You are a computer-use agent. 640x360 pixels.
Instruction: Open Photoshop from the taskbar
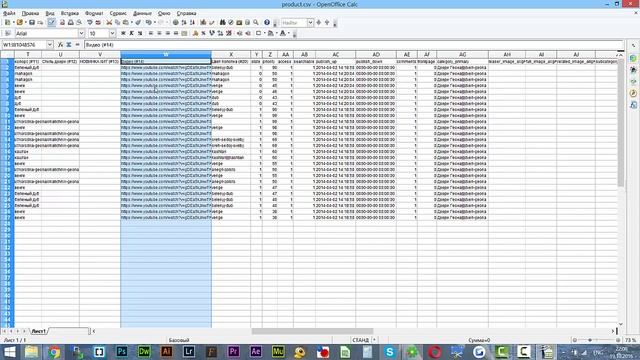tap(122, 351)
